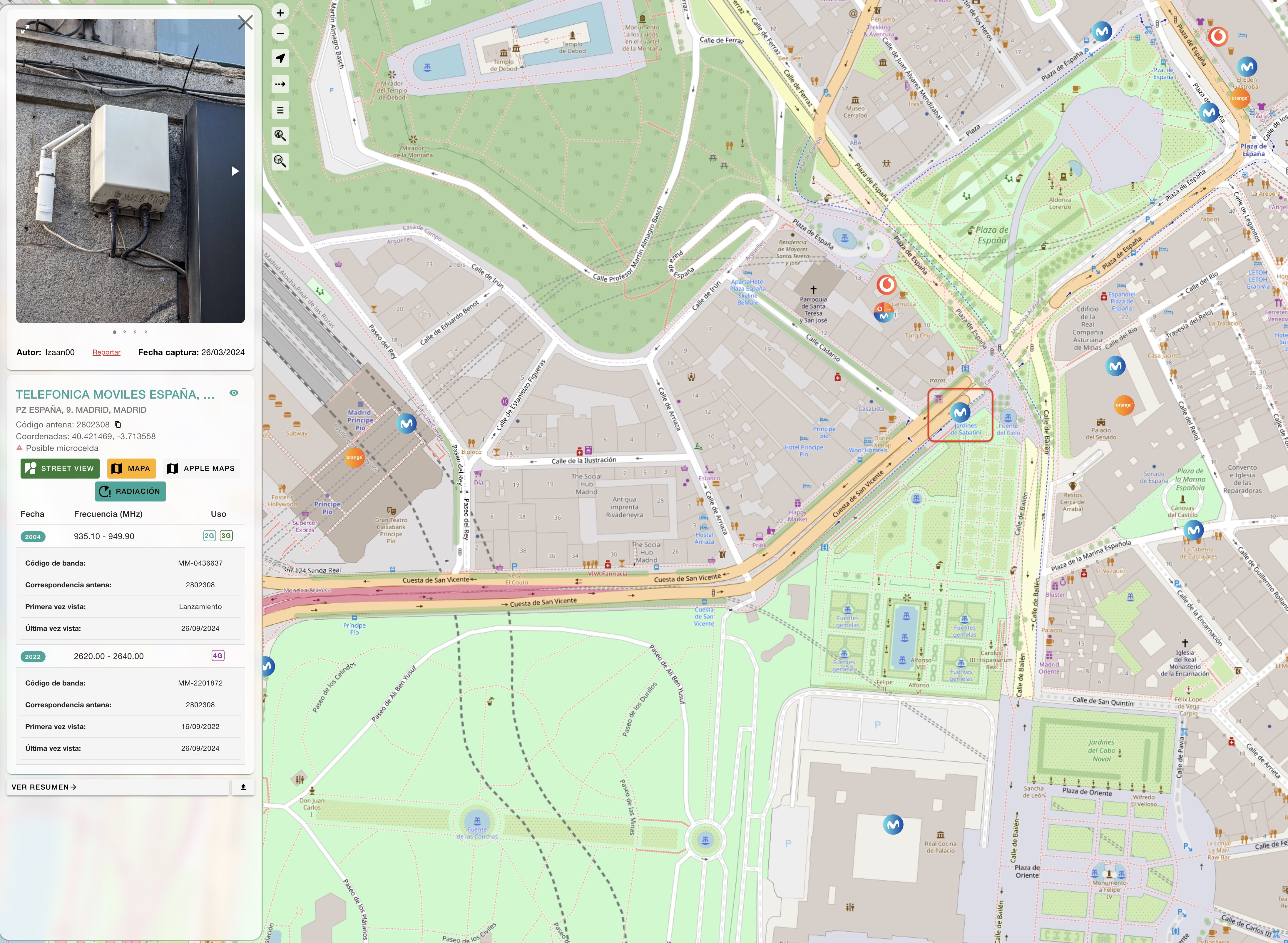
Task: Select Movistar marker above La Taberna de Cascajares
Action: pos(1193,530)
